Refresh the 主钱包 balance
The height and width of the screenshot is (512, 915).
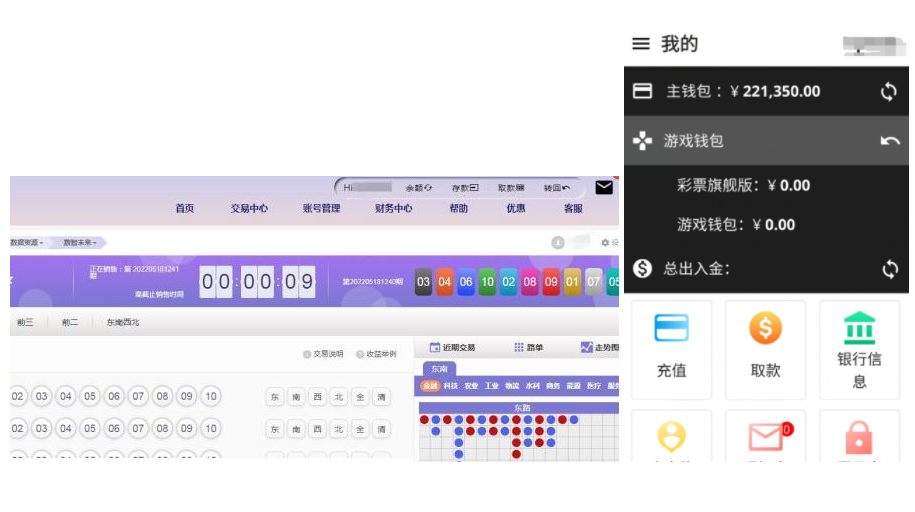tap(889, 92)
